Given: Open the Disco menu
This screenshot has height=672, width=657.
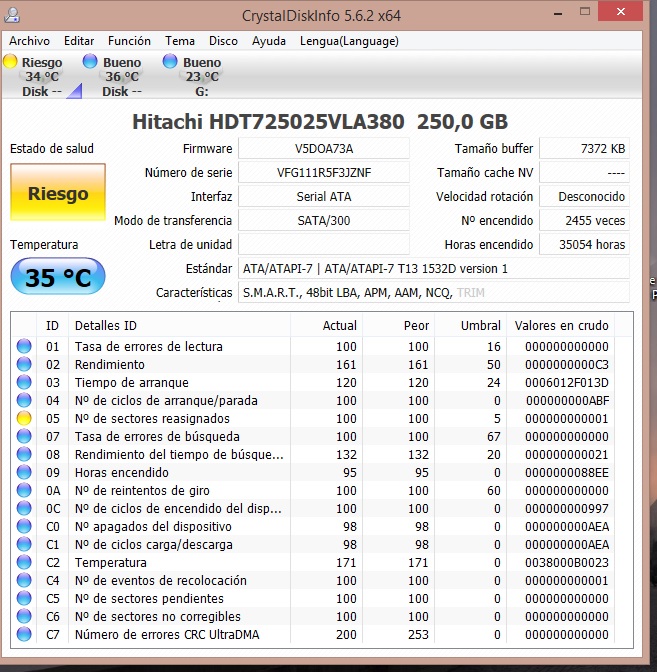Looking at the screenshot, I should (x=223, y=41).
